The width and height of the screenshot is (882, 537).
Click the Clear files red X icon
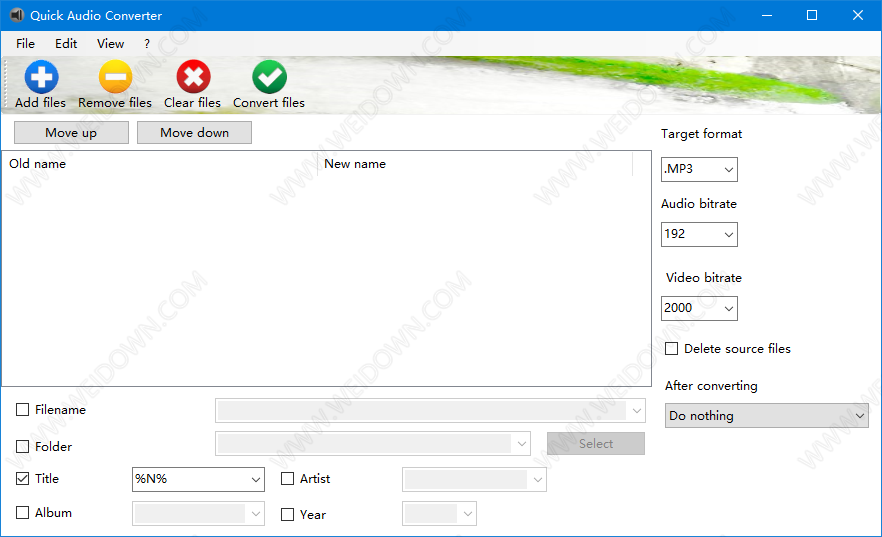[194, 76]
